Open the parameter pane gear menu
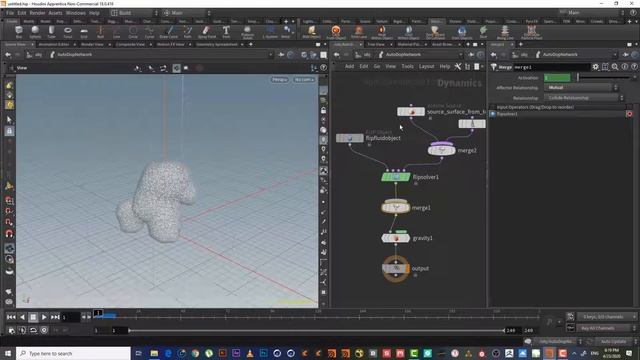Viewport: 640px width, 360px height. point(596,67)
